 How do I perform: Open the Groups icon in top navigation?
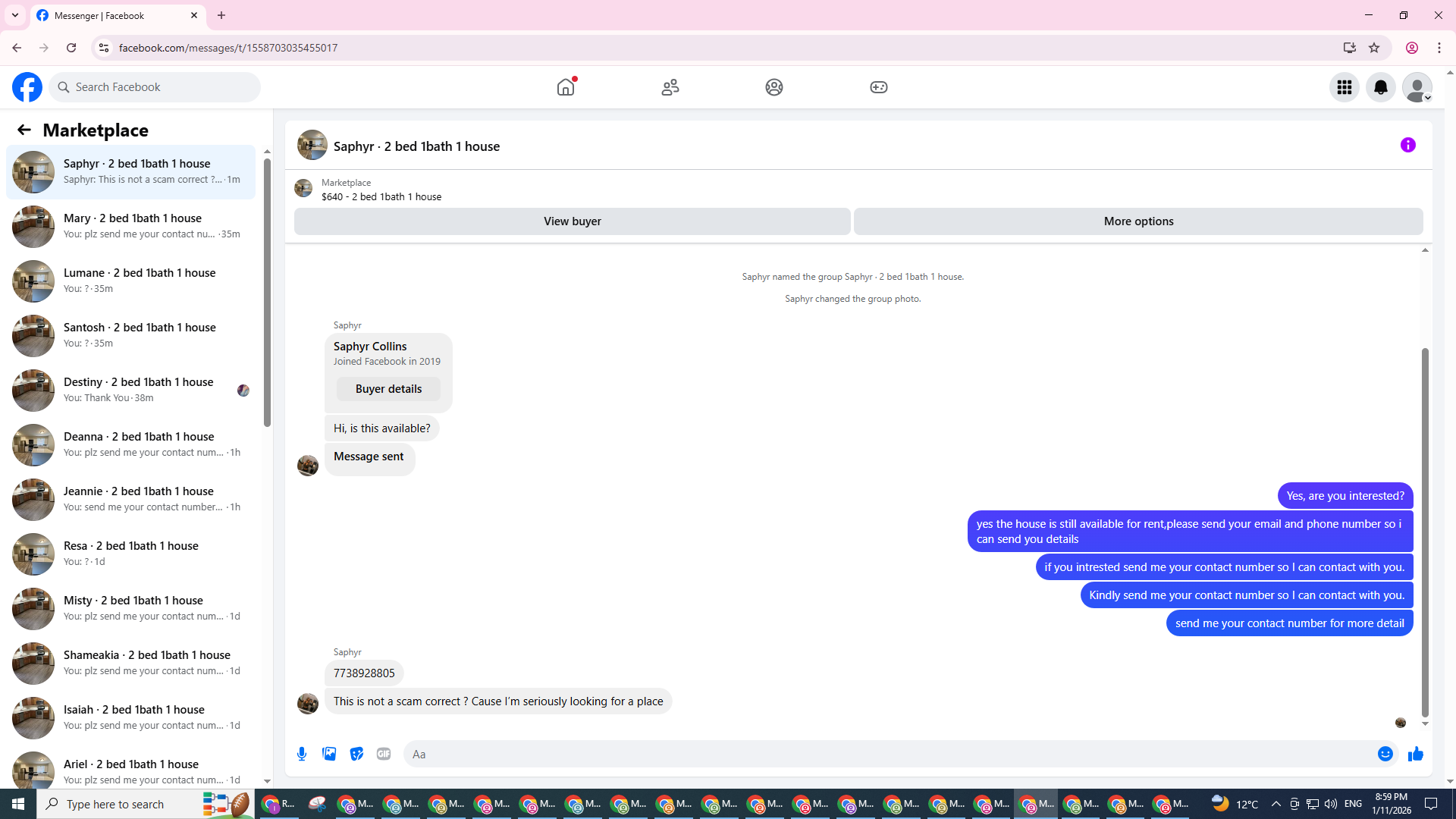tap(774, 87)
